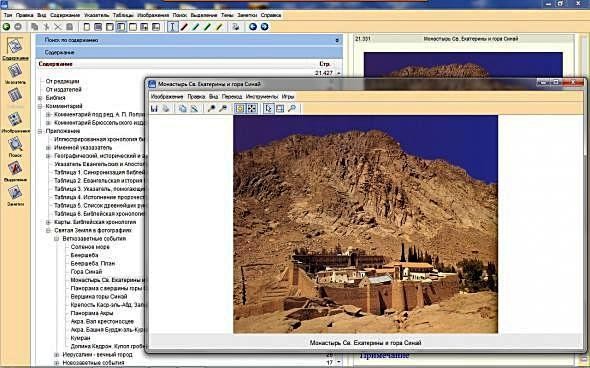
Task: Toggle the first page layout button
Action: pos(87,27)
